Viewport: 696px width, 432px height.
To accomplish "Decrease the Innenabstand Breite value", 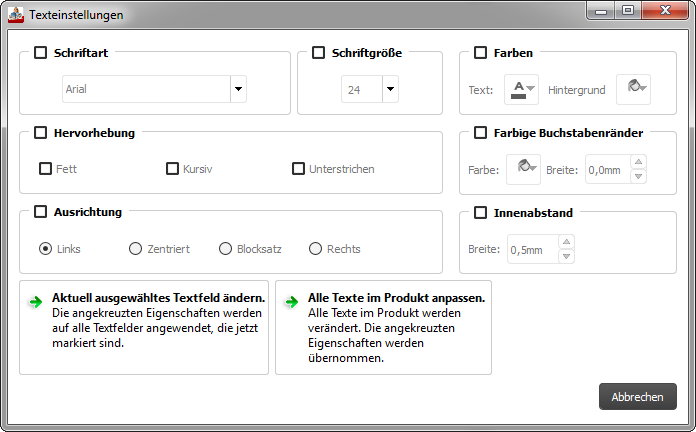I will [565, 256].
